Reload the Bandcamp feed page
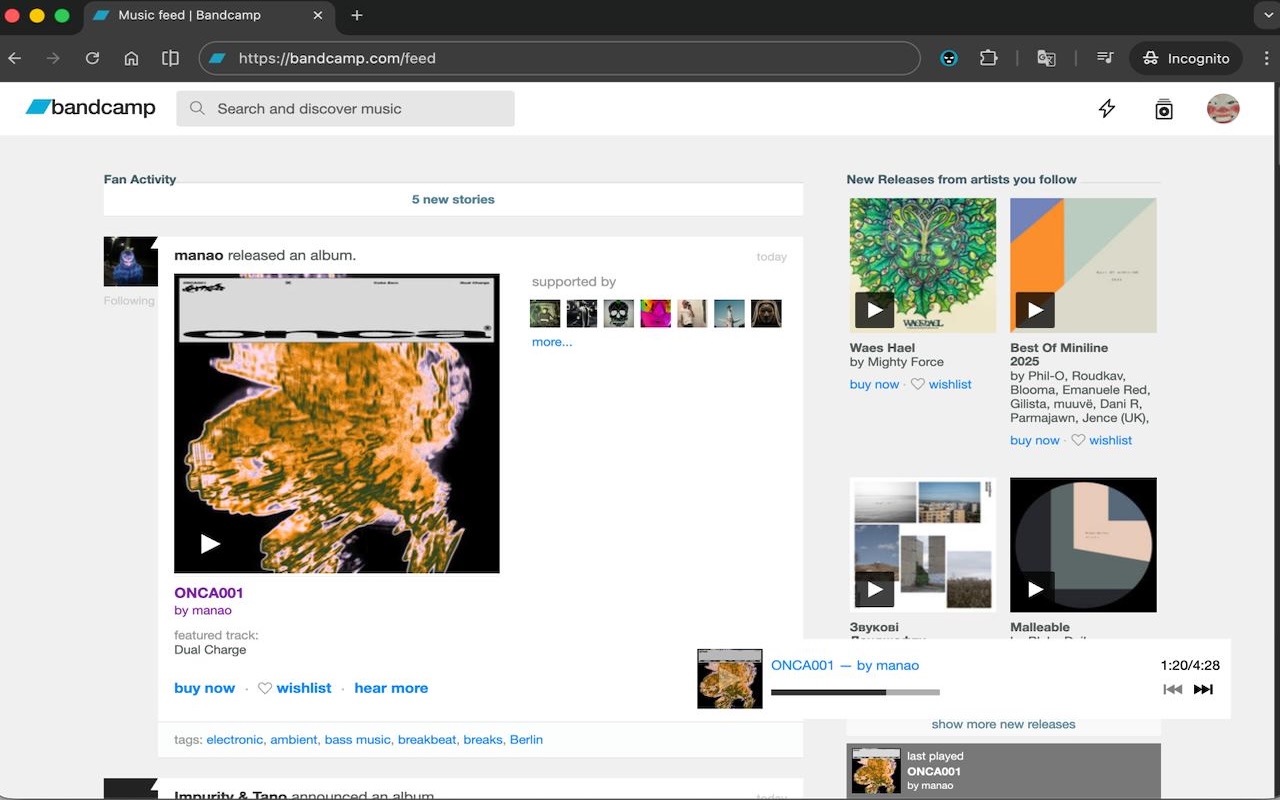Viewport: 1280px width, 800px height. point(92,58)
